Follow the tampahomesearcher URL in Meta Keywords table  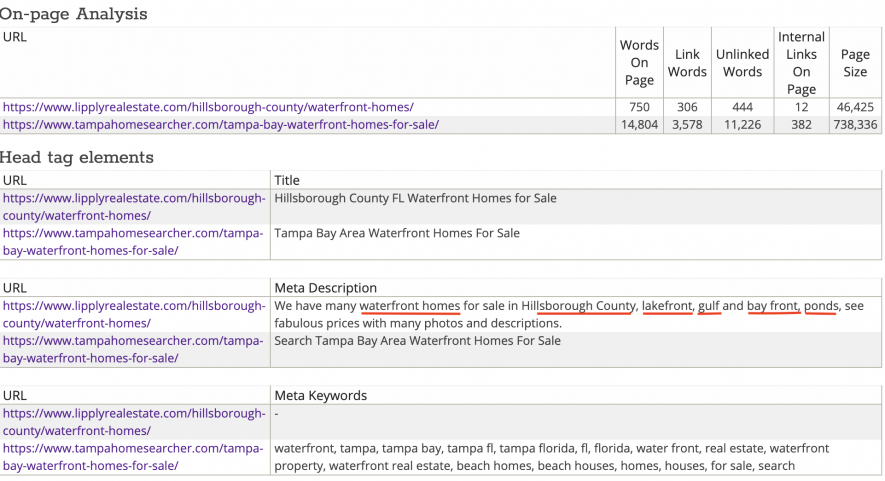(133, 457)
